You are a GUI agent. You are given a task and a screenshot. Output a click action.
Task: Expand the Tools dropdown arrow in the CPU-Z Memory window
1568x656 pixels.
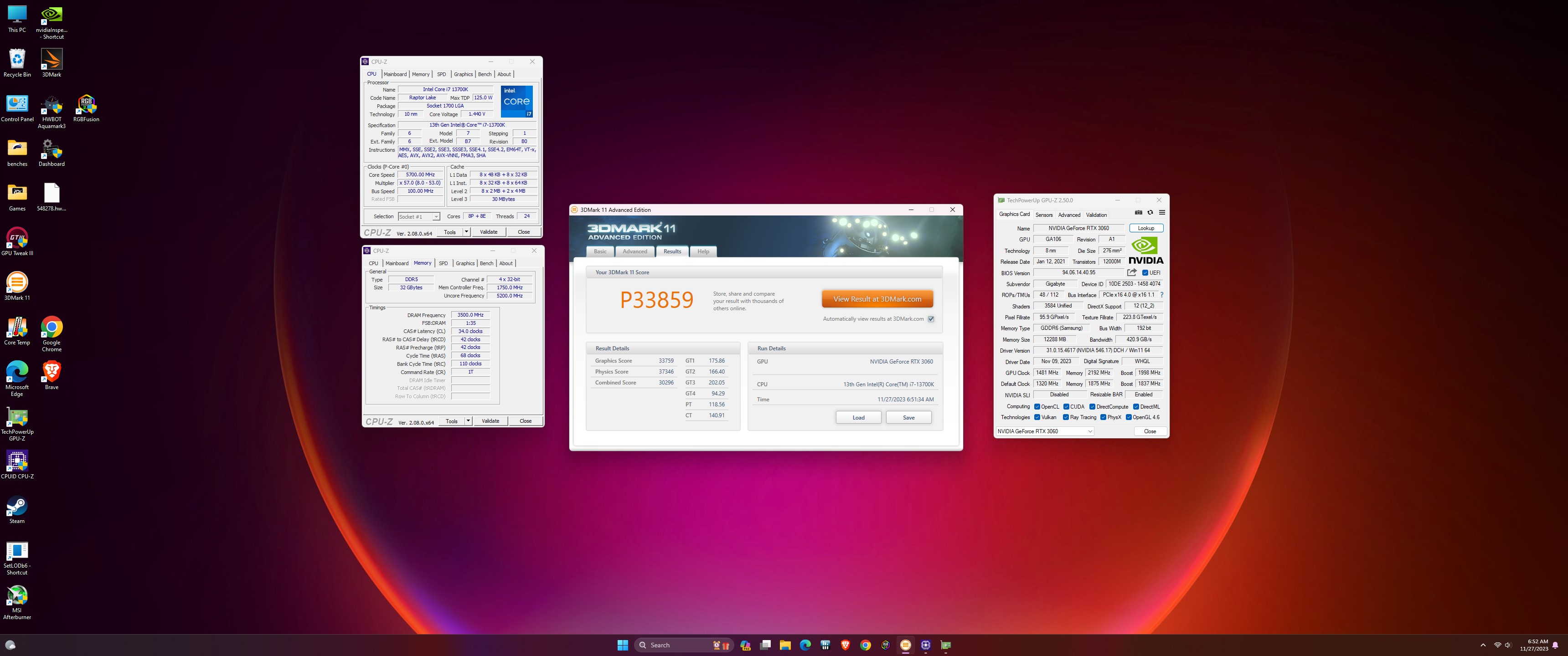(468, 421)
